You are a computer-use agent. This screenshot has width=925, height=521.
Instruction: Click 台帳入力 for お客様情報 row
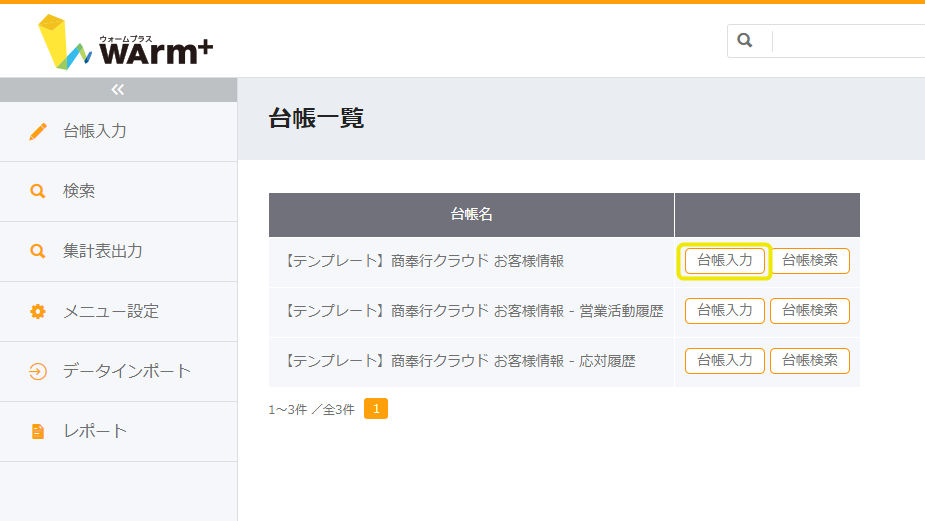[x=724, y=260]
